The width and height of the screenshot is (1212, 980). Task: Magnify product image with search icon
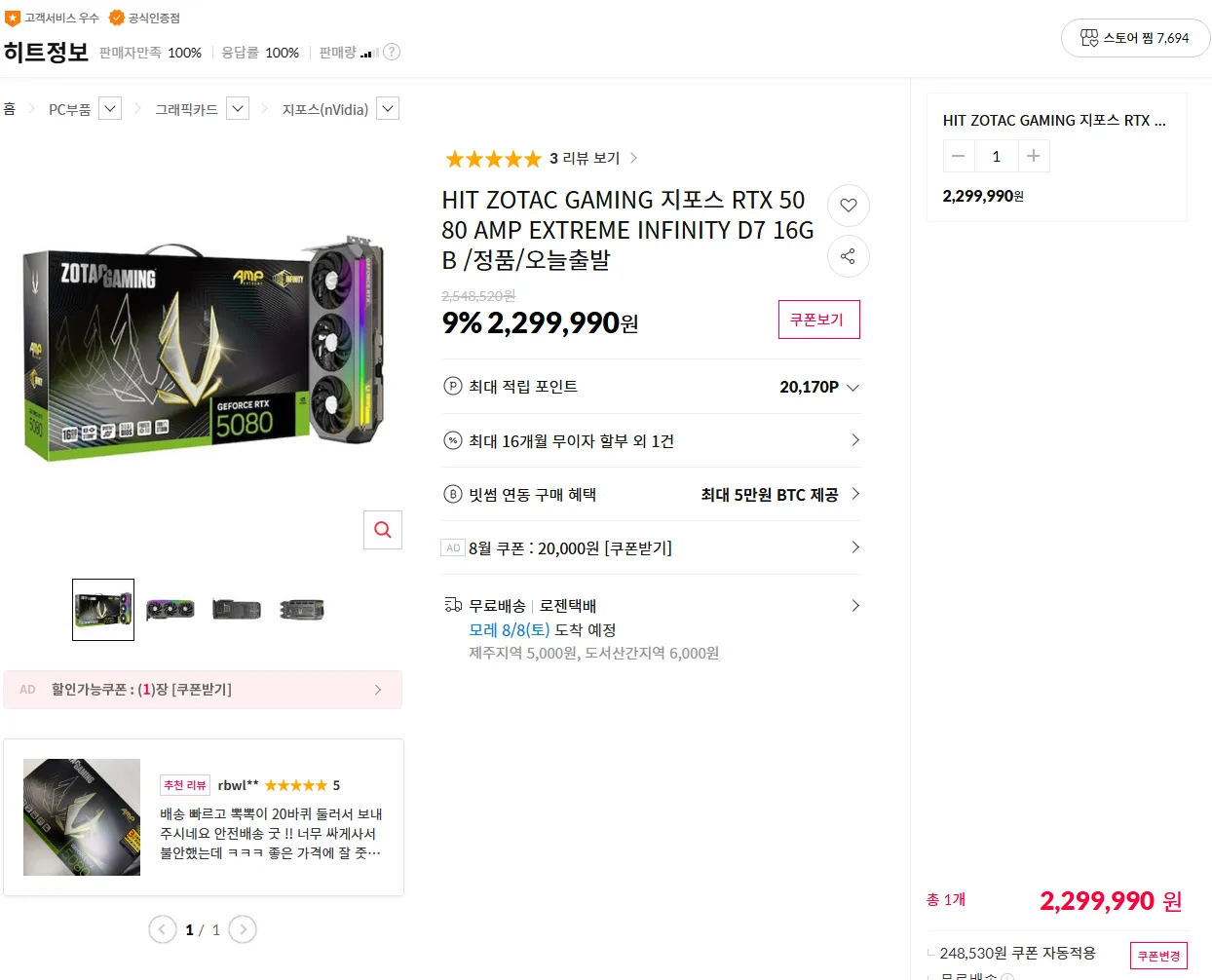tap(383, 530)
